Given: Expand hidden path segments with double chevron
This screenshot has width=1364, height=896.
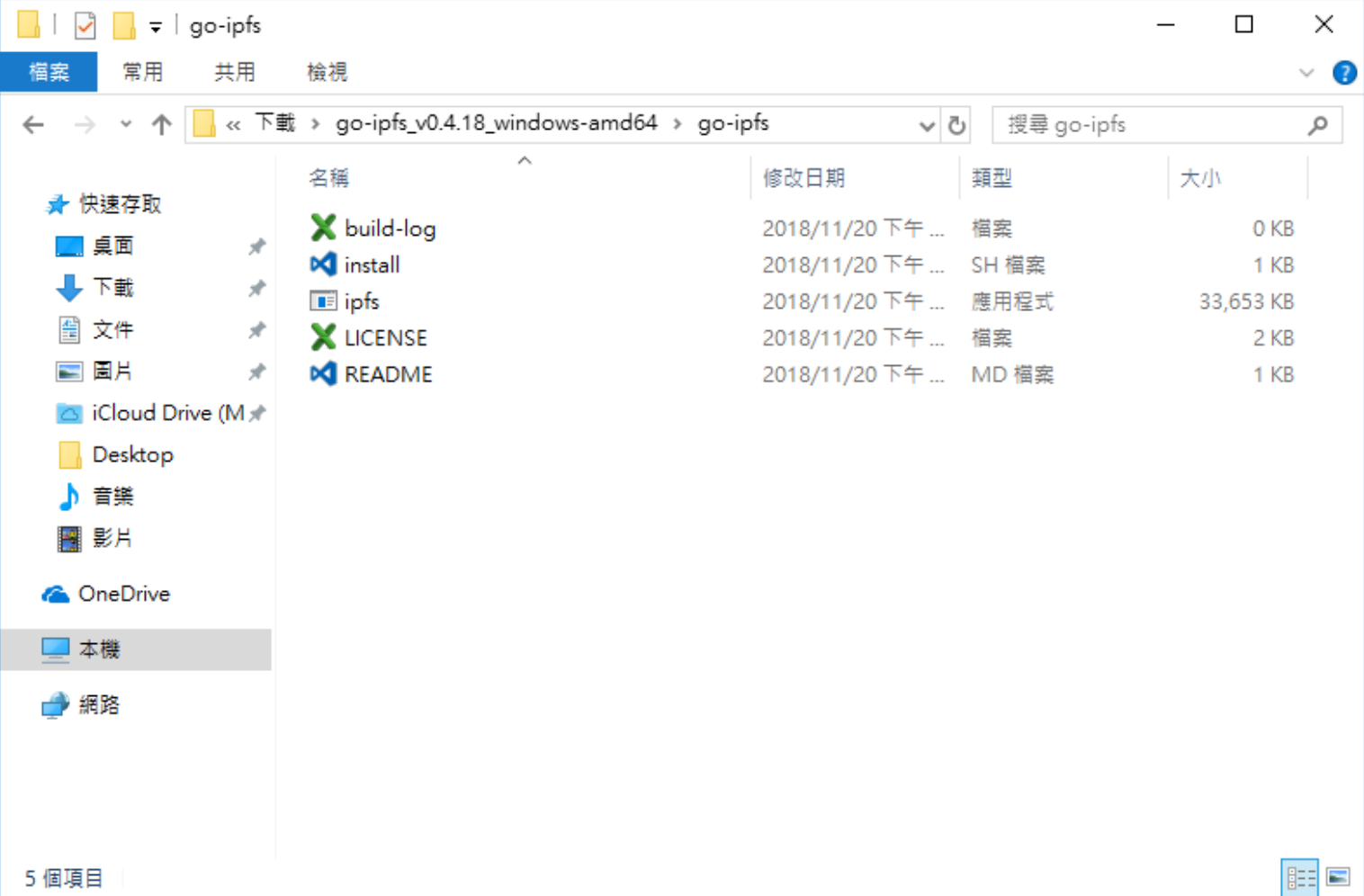Looking at the screenshot, I should click(x=233, y=125).
